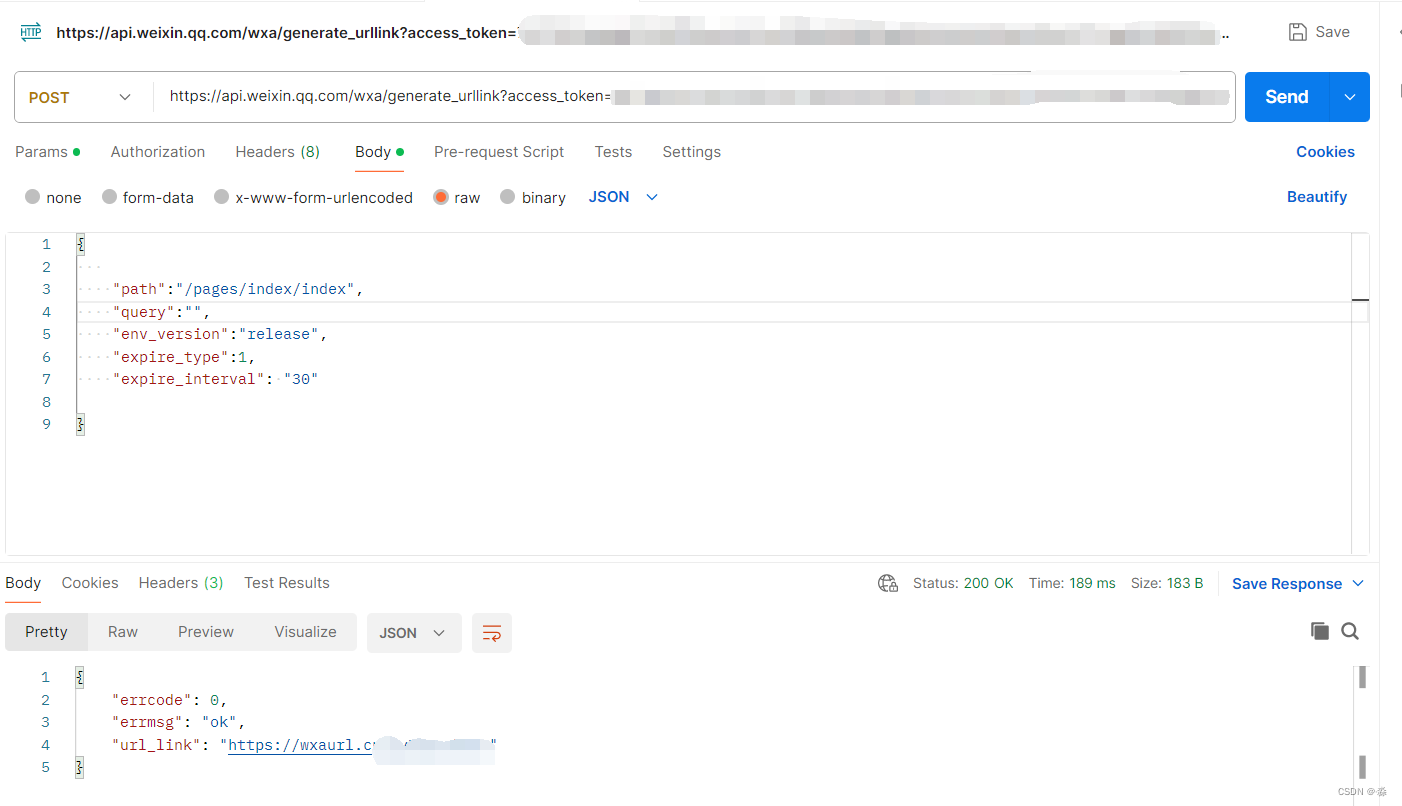
Task: Click the response body vertical scrollbar
Action: coord(1362,722)
